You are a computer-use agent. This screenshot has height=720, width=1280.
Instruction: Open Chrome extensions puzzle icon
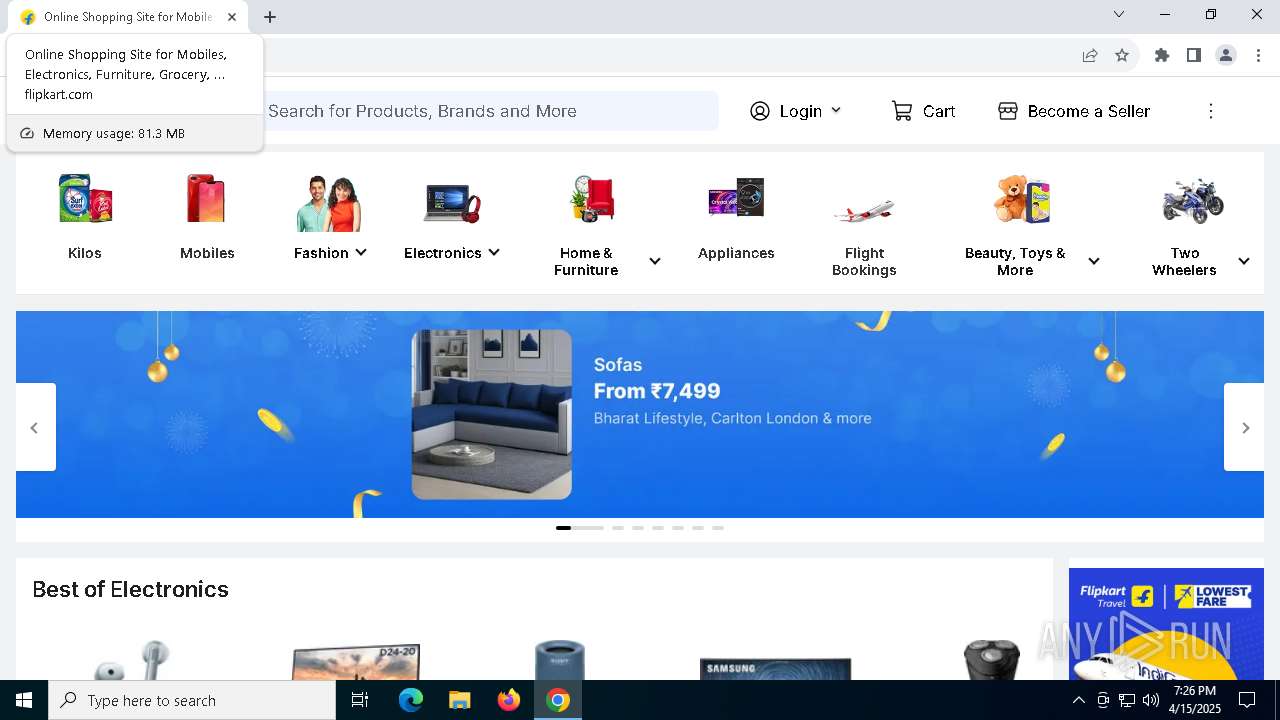tap(1161, 55)
